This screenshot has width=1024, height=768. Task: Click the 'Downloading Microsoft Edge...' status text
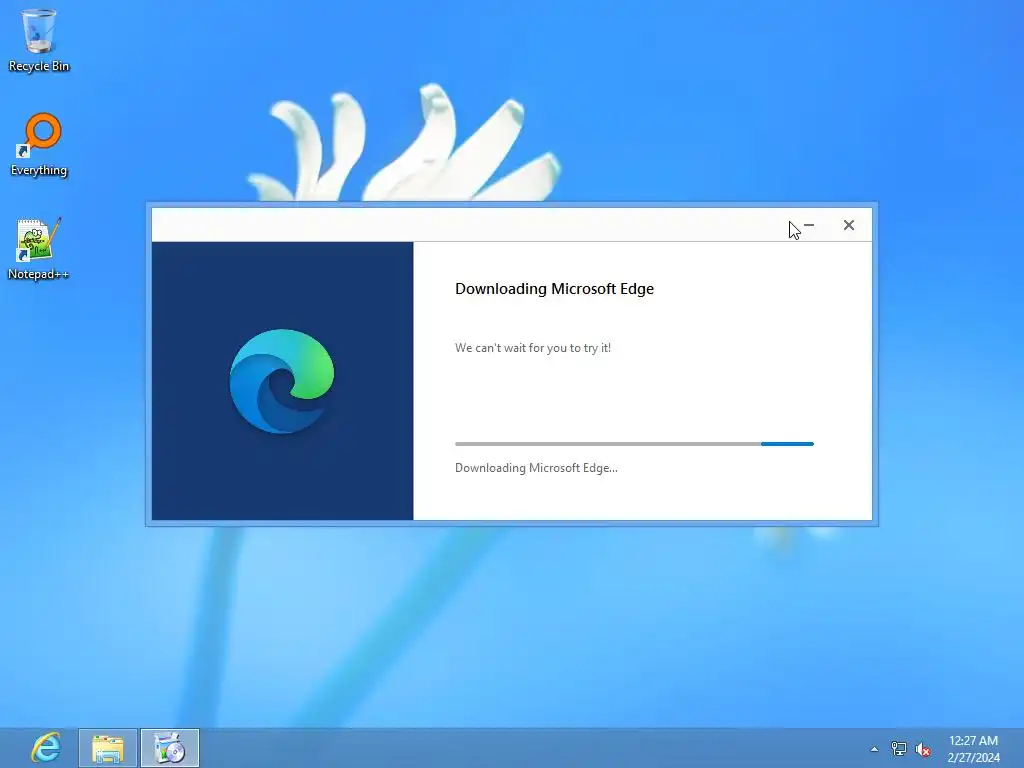pos(536,468)
